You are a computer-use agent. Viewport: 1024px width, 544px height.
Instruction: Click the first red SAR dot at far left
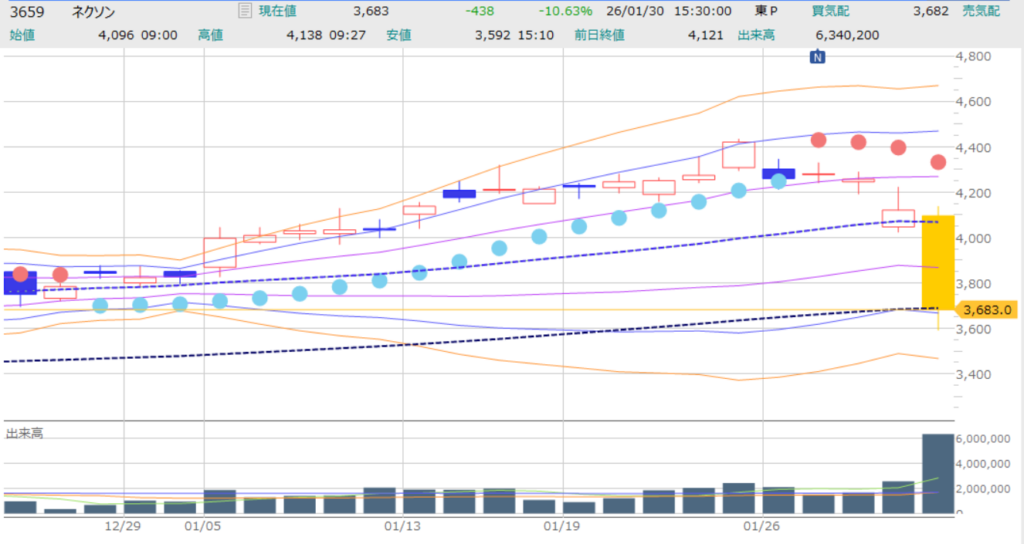(20, 274)
